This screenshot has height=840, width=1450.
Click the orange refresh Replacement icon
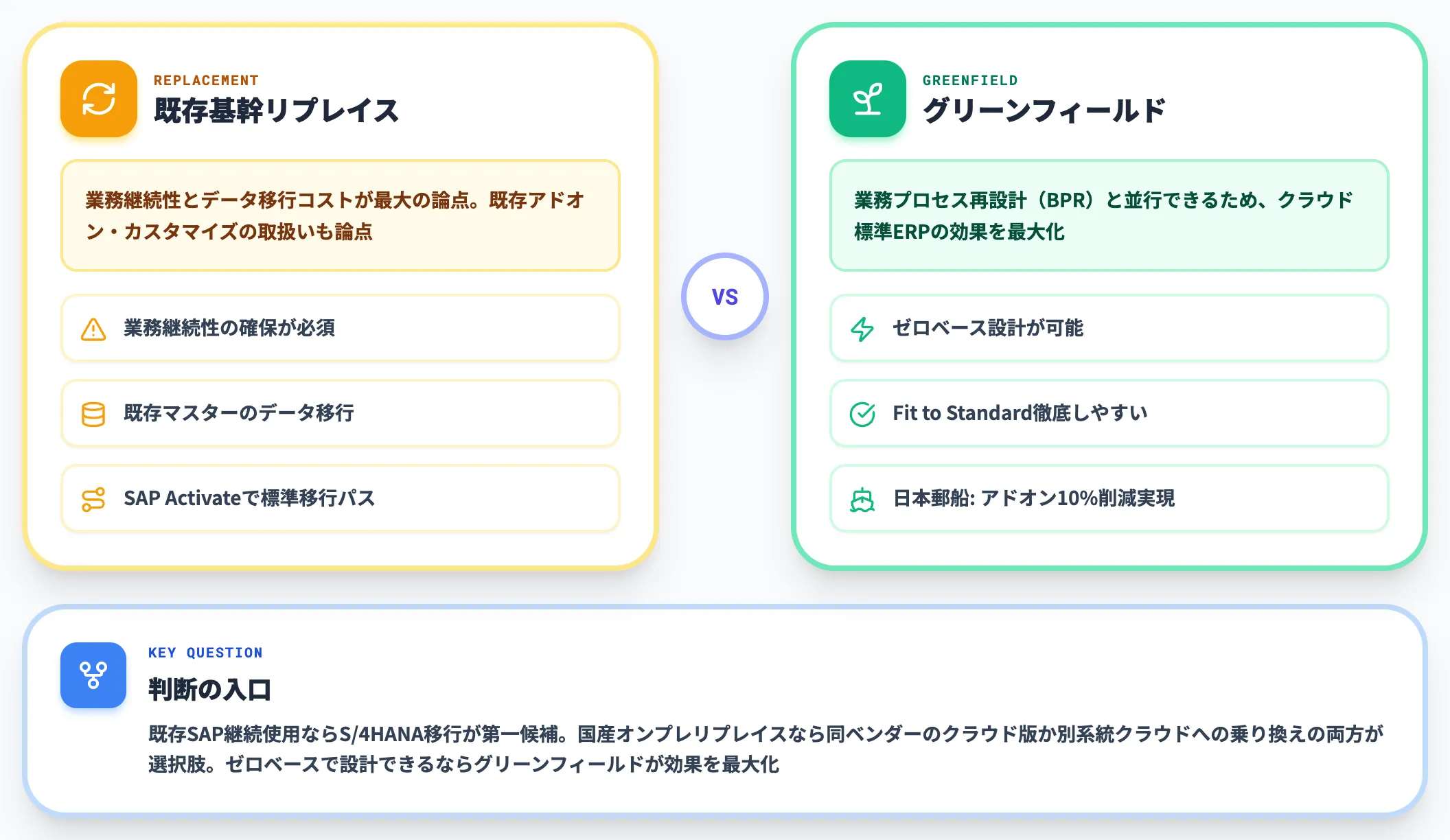99,99
